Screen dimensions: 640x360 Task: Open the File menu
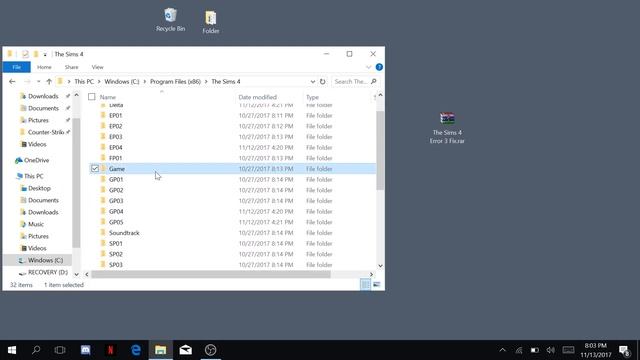pos(16,67)
